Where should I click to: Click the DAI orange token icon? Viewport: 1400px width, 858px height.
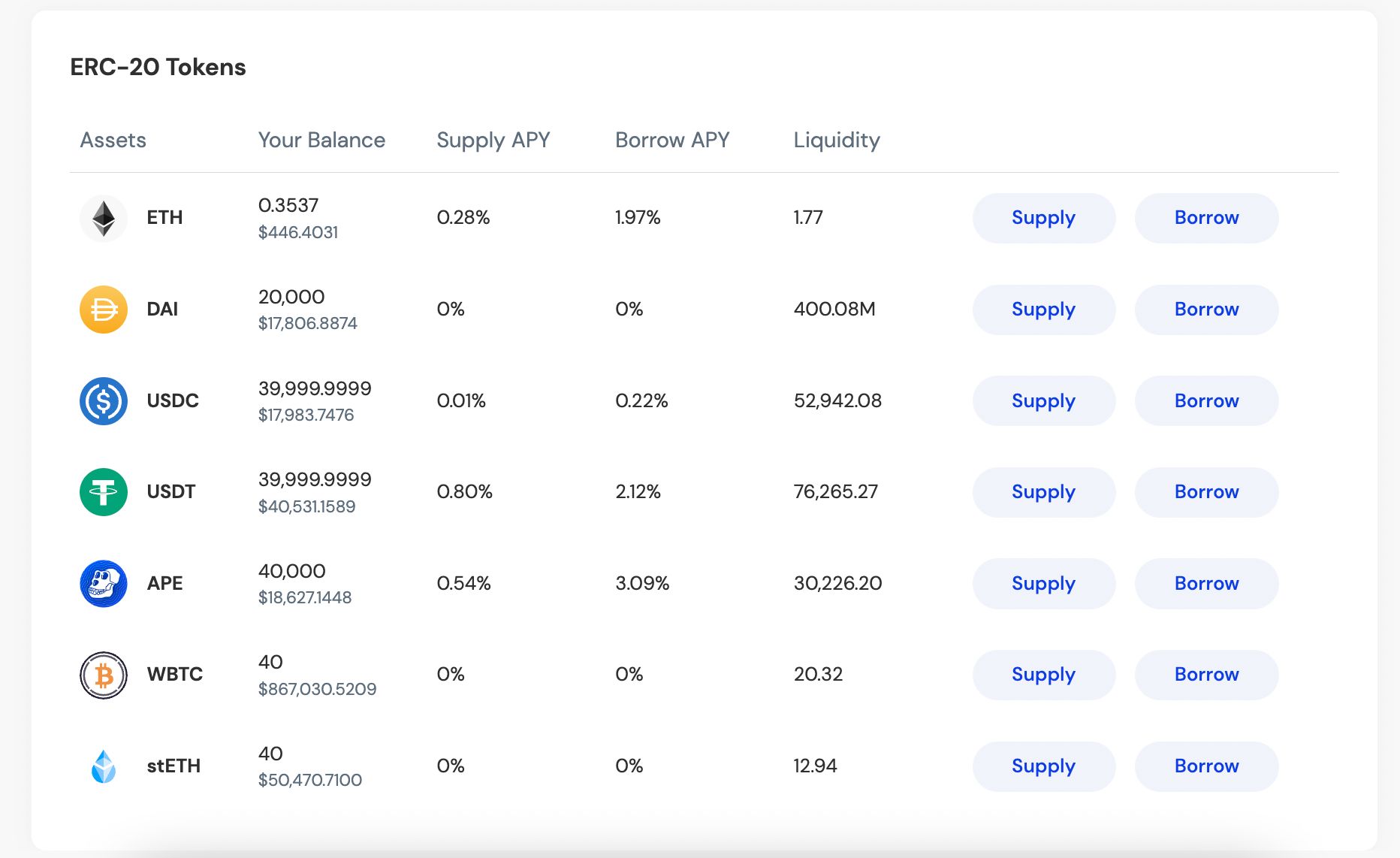[x=104, y=310]
